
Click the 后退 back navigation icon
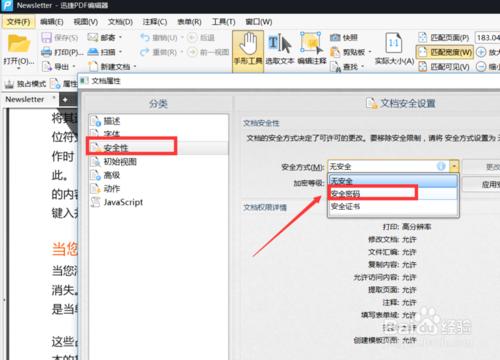(x=192, y=37)
